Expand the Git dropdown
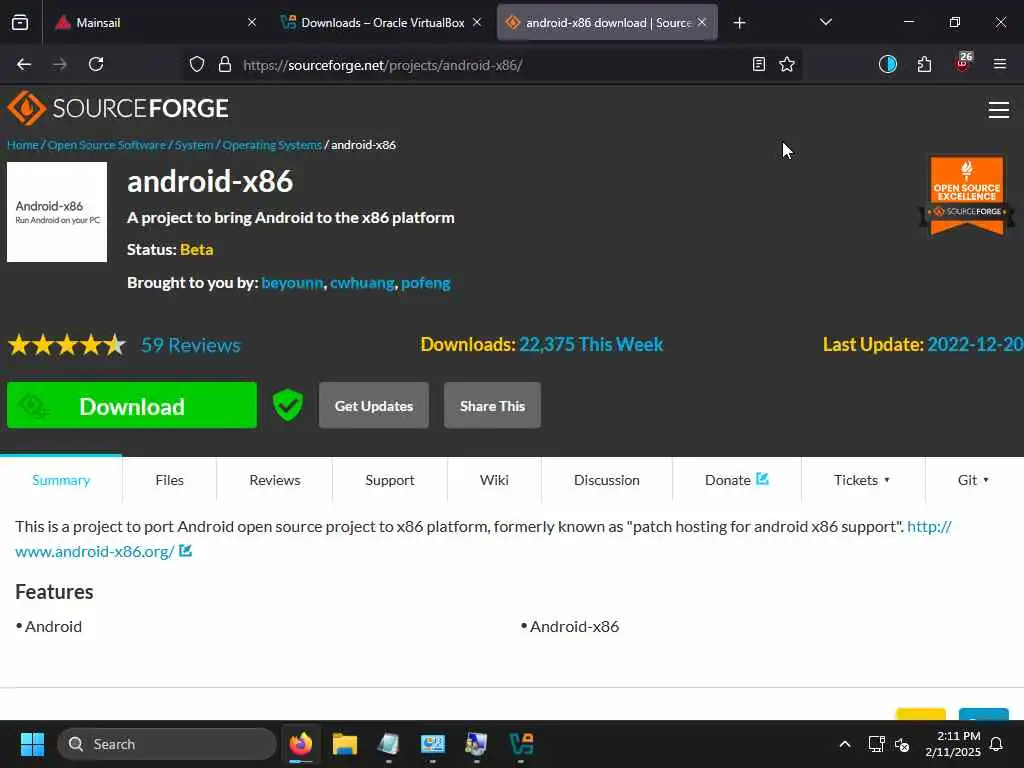This screenshot has height=768, width=1024. [974, 480]
